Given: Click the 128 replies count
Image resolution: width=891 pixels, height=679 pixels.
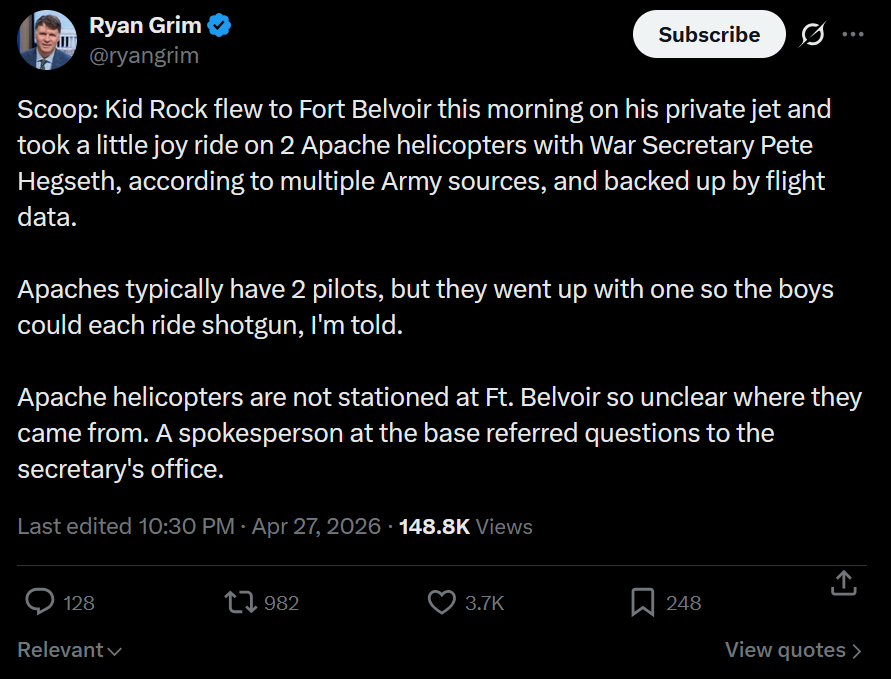Looking at the screenshot, I should (x=79, y=603).
